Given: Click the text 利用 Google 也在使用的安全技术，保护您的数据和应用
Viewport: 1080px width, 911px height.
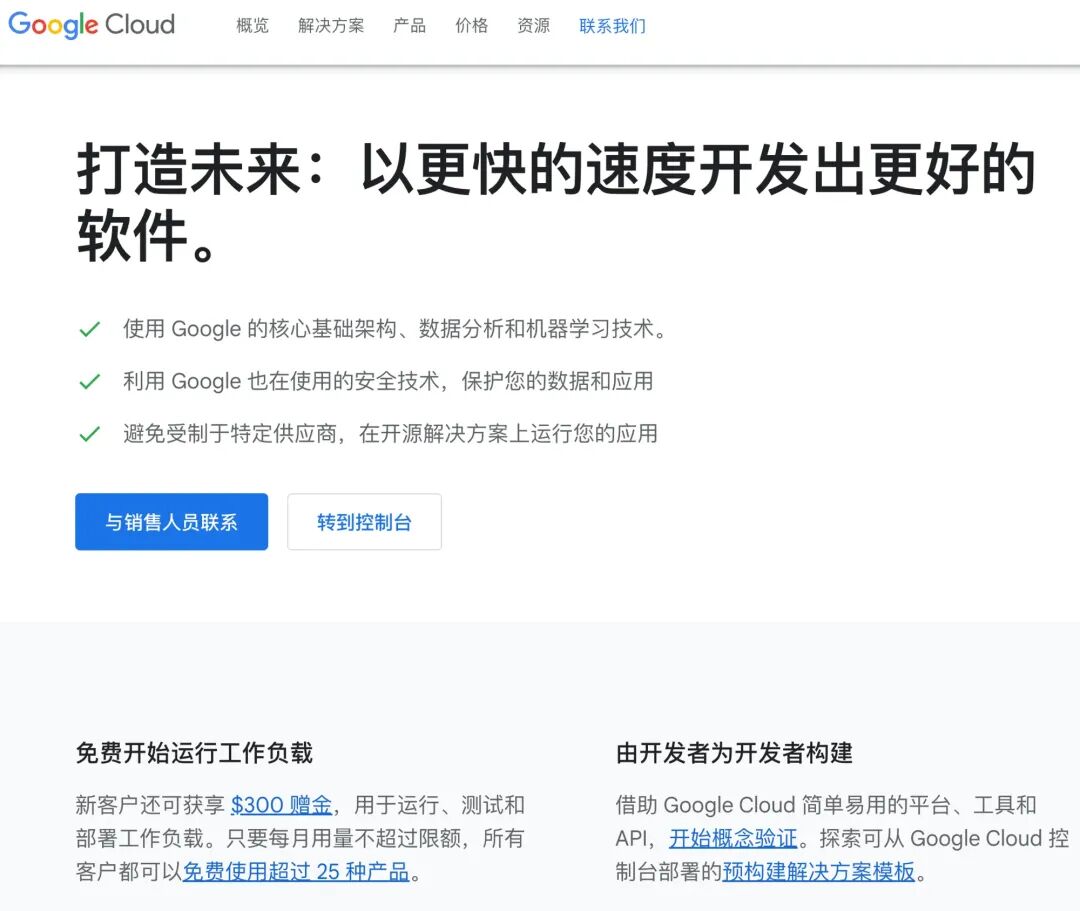Looking at the screenshot, I should coord(388,381).
